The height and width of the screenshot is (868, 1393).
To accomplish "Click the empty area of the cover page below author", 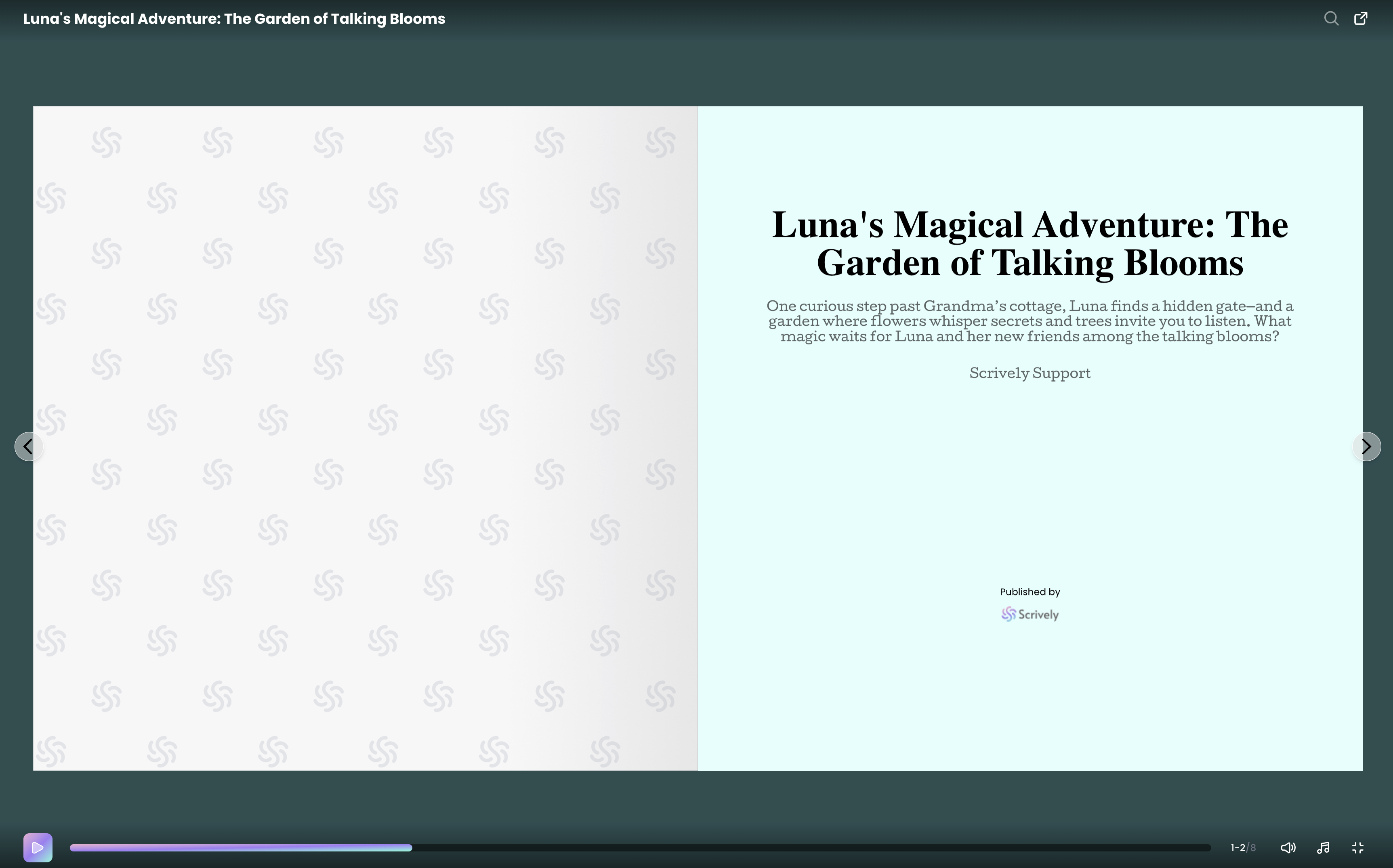I will pyautogui.click(x=1030, y=482).
